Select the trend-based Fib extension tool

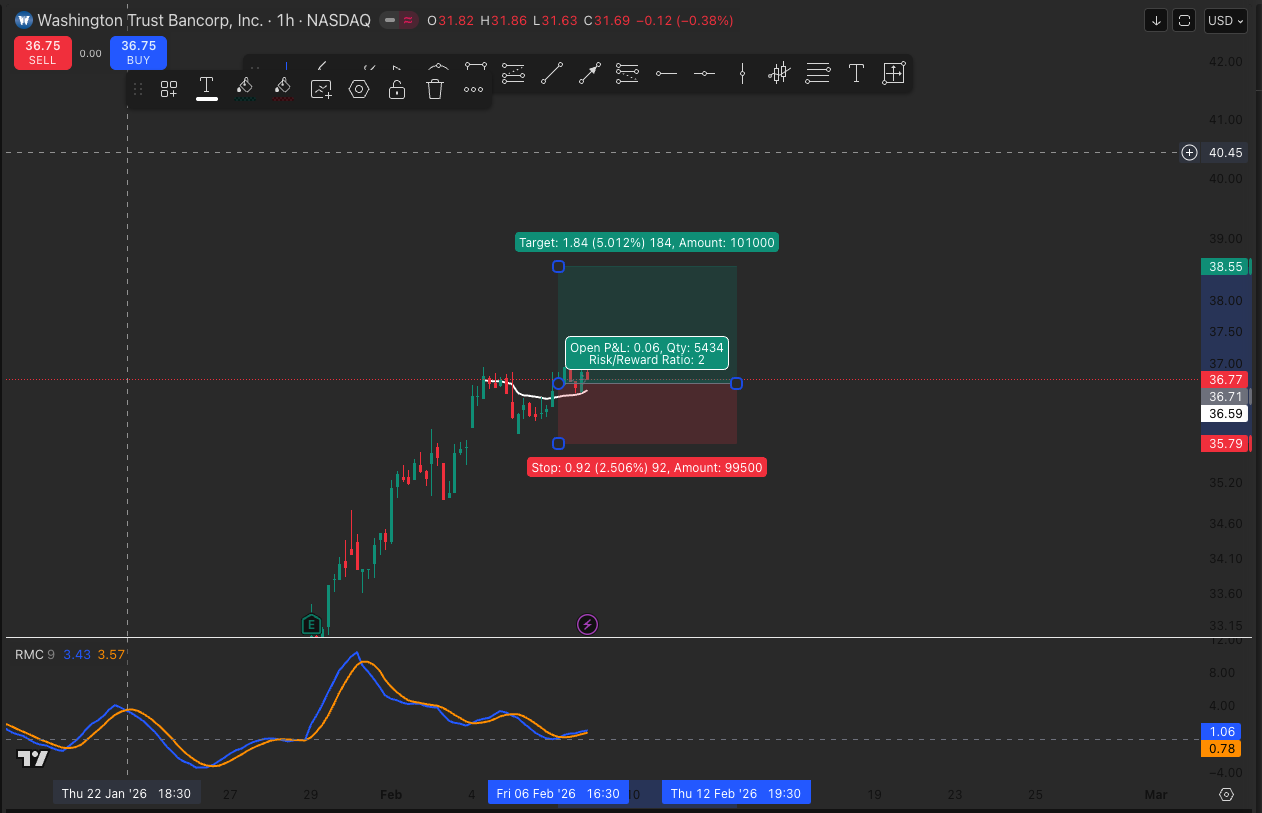pos(627,72)
